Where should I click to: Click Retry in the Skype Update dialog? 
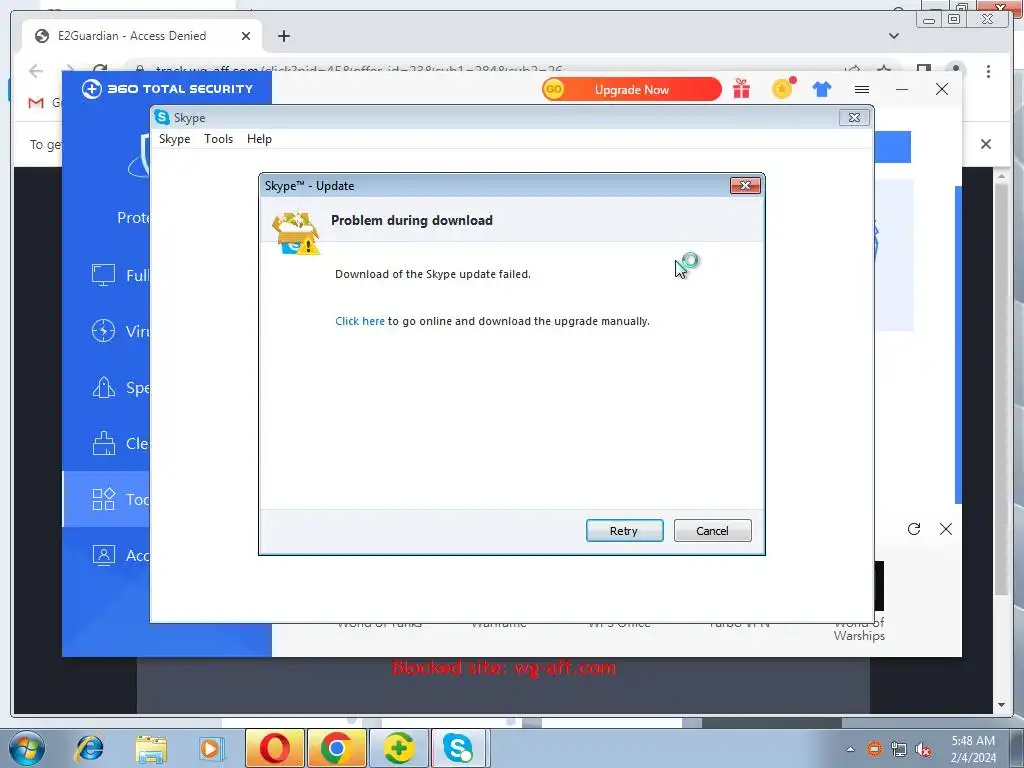[624, 530]
